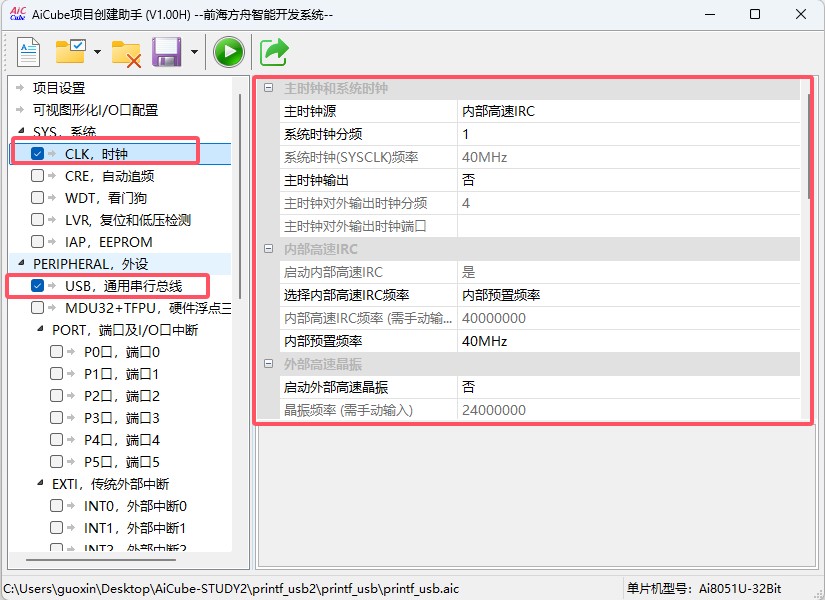Screen dimensions: 825x600
Task: Click the 主时钟输出 value 否
Action: pos(629,180)
